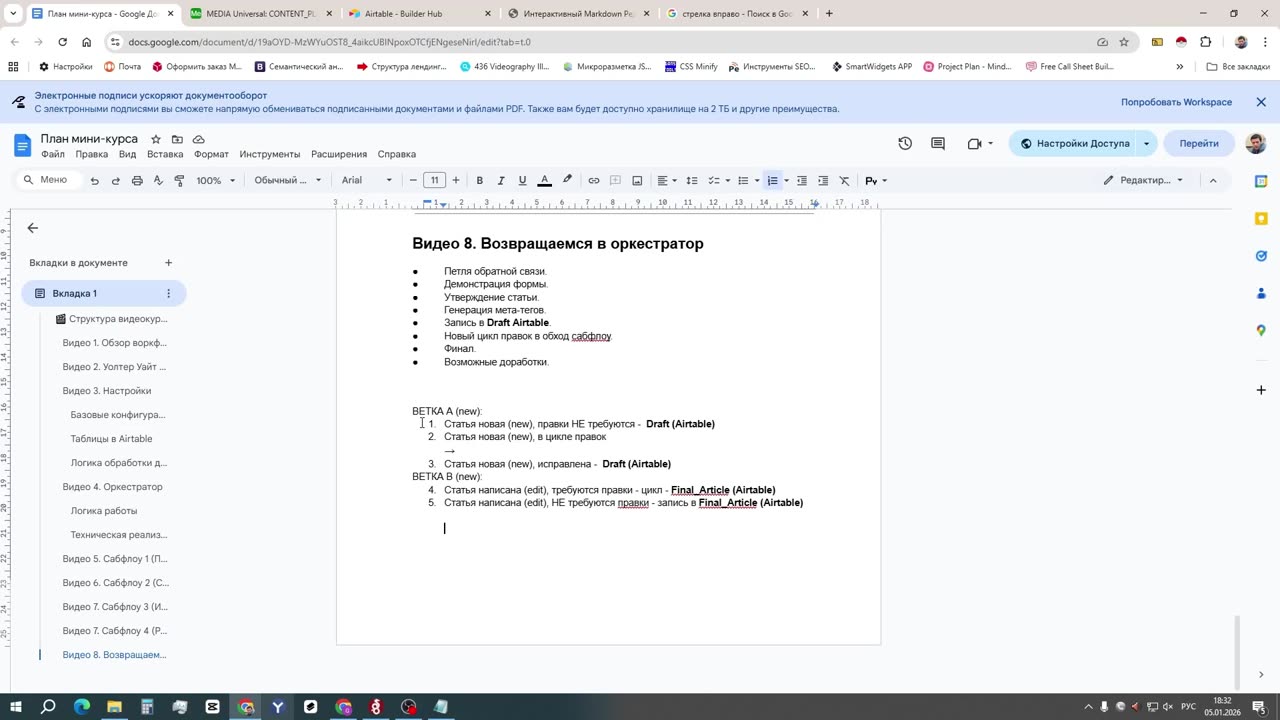Open line and paragraph spacing
The image size is (1280, 720).
pyautogui.click(x=691, y=181)
